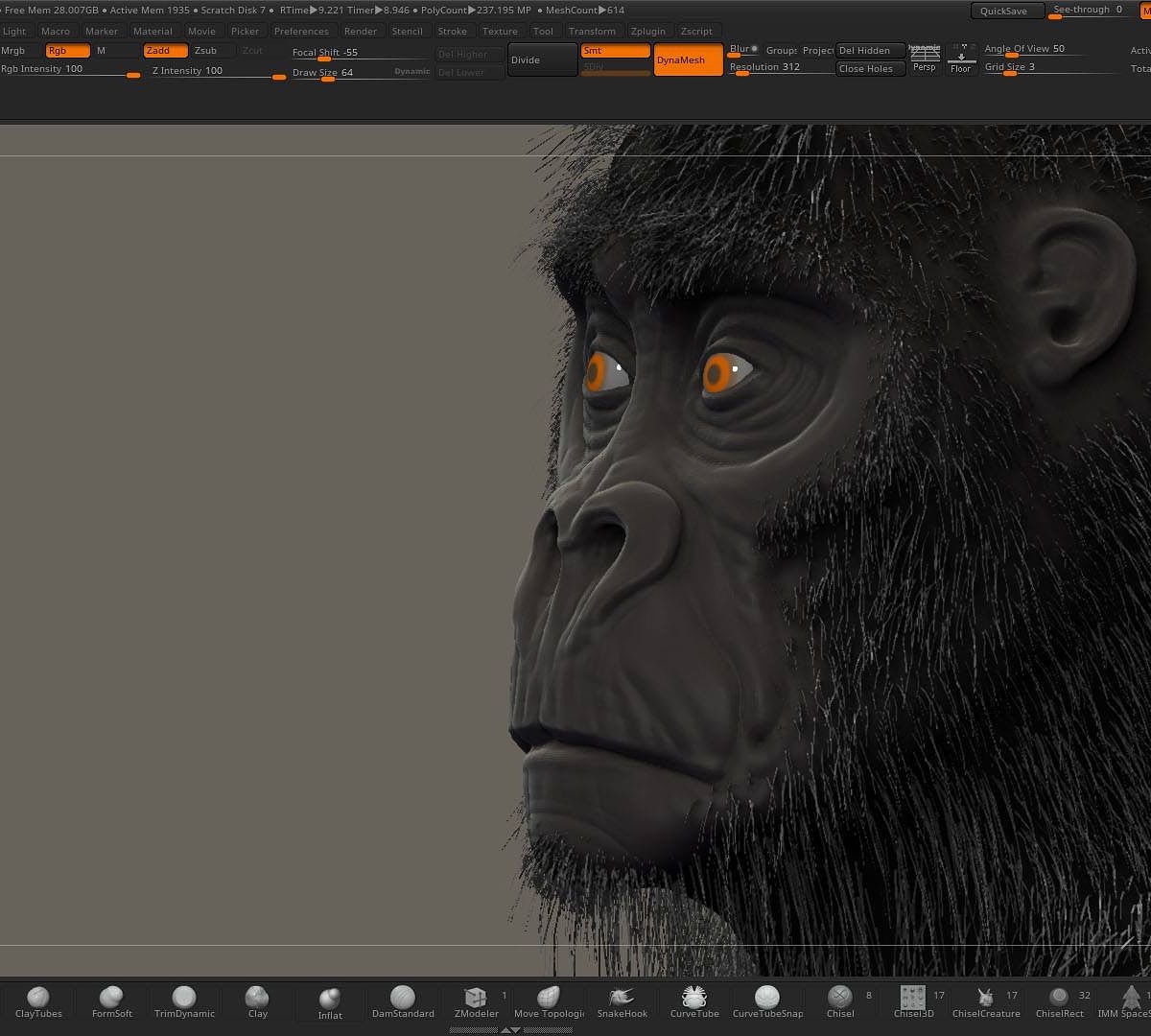Click the See-through slider
The image size is (1151, 1036).
point(1092,11)
